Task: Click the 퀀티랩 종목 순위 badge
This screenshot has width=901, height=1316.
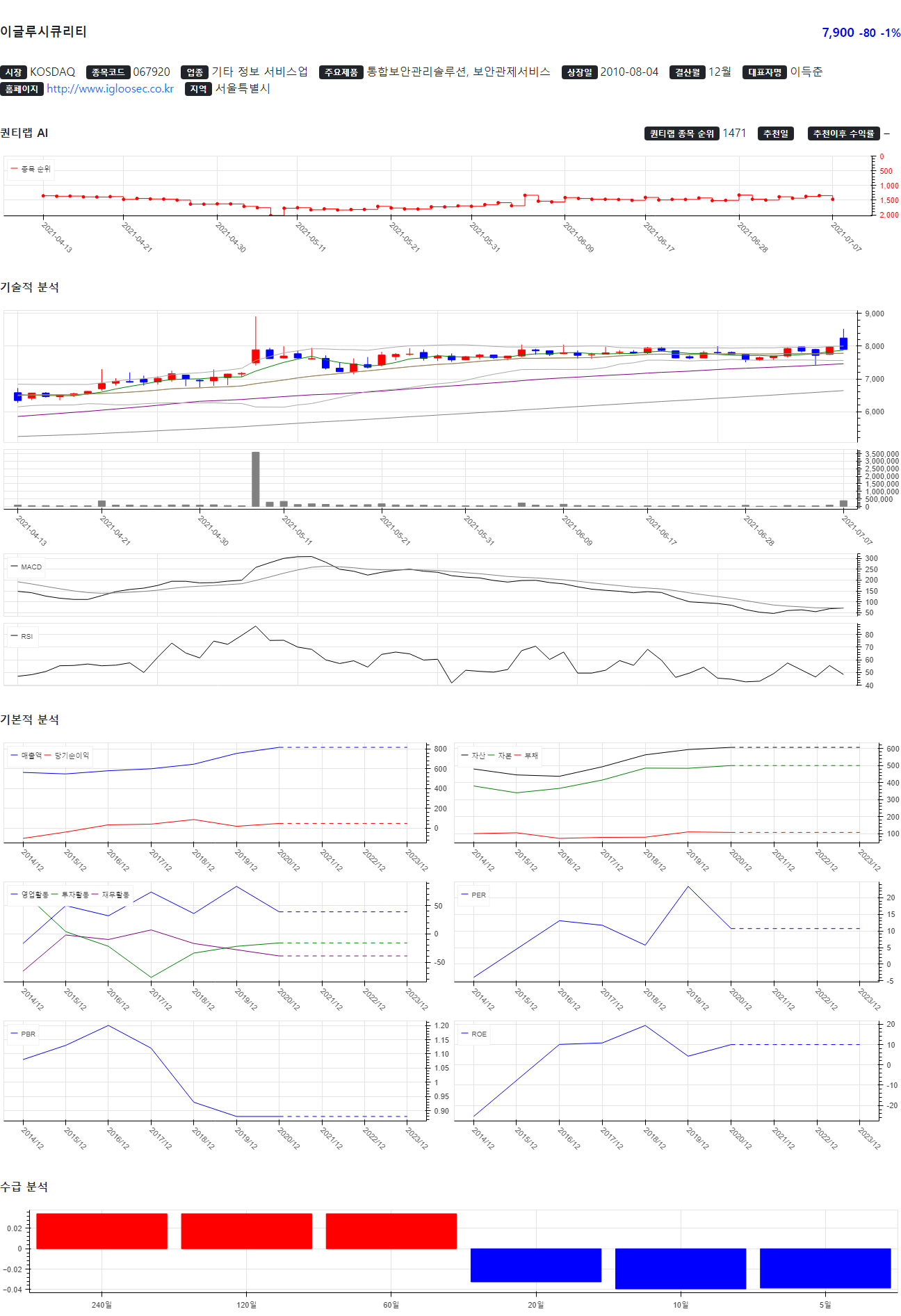Action: pyautogui.click(x=682, y=133)
